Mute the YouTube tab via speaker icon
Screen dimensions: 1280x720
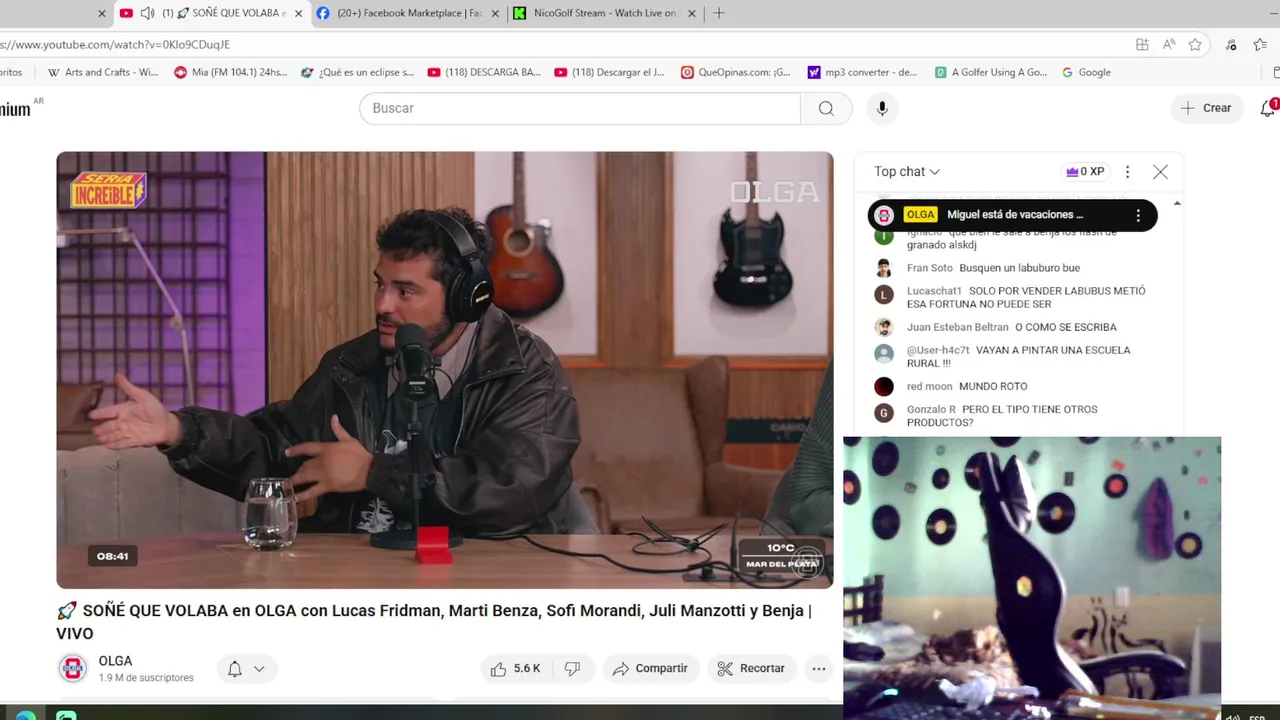pos(147,13)
